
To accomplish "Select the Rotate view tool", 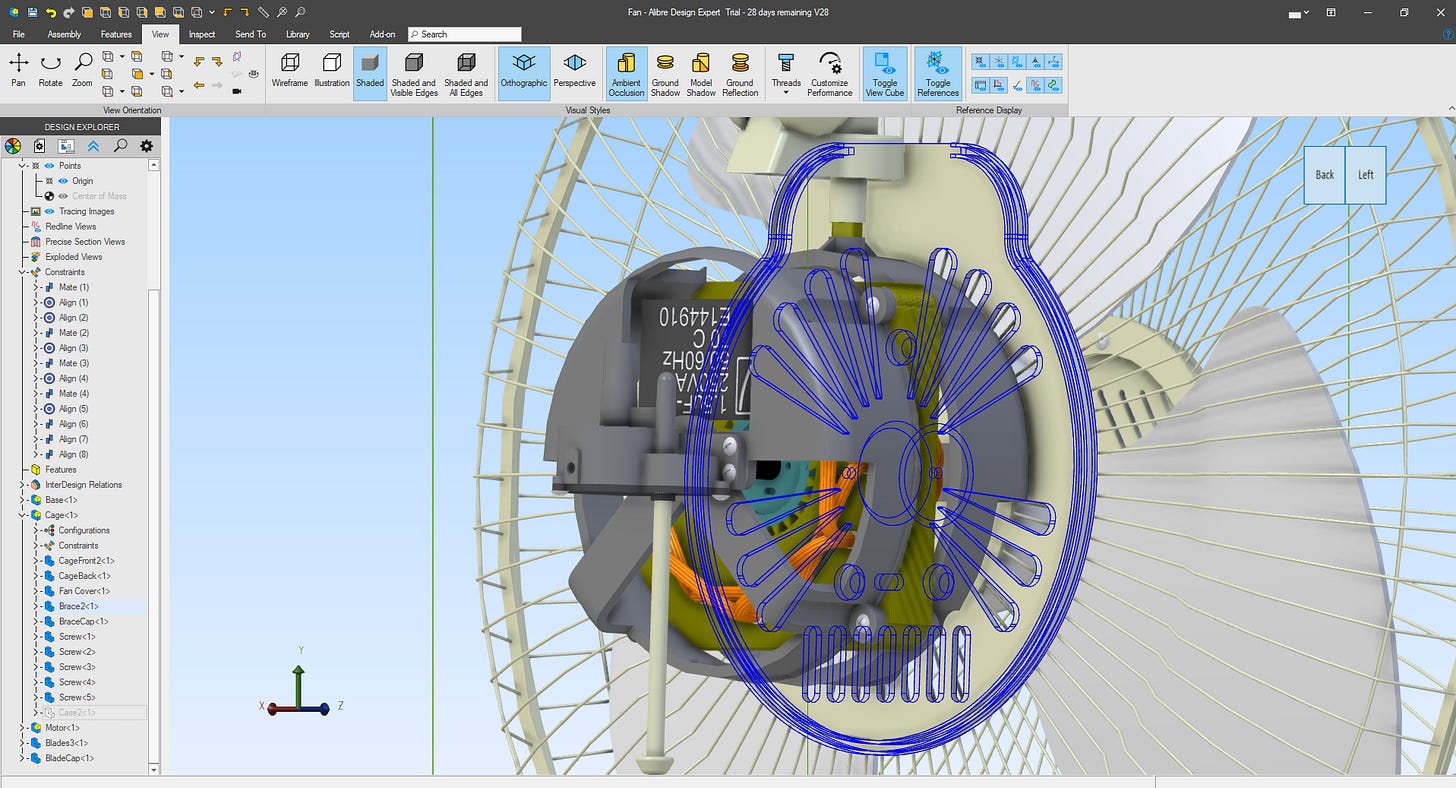I will click(x=50, y=70).
